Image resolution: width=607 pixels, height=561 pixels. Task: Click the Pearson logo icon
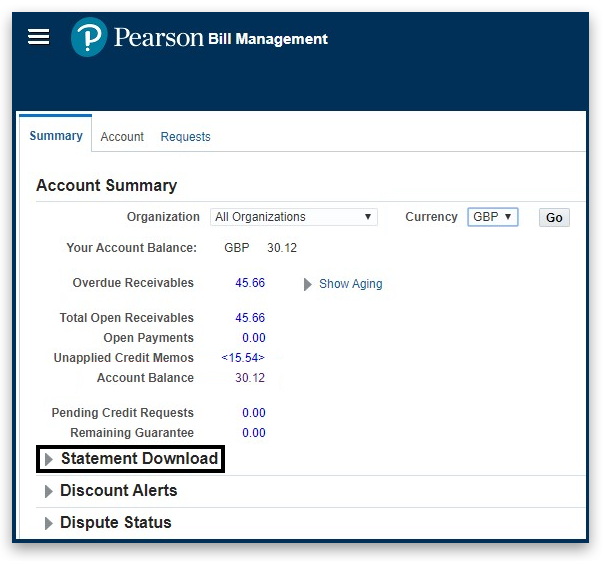[x=89, y=38]
